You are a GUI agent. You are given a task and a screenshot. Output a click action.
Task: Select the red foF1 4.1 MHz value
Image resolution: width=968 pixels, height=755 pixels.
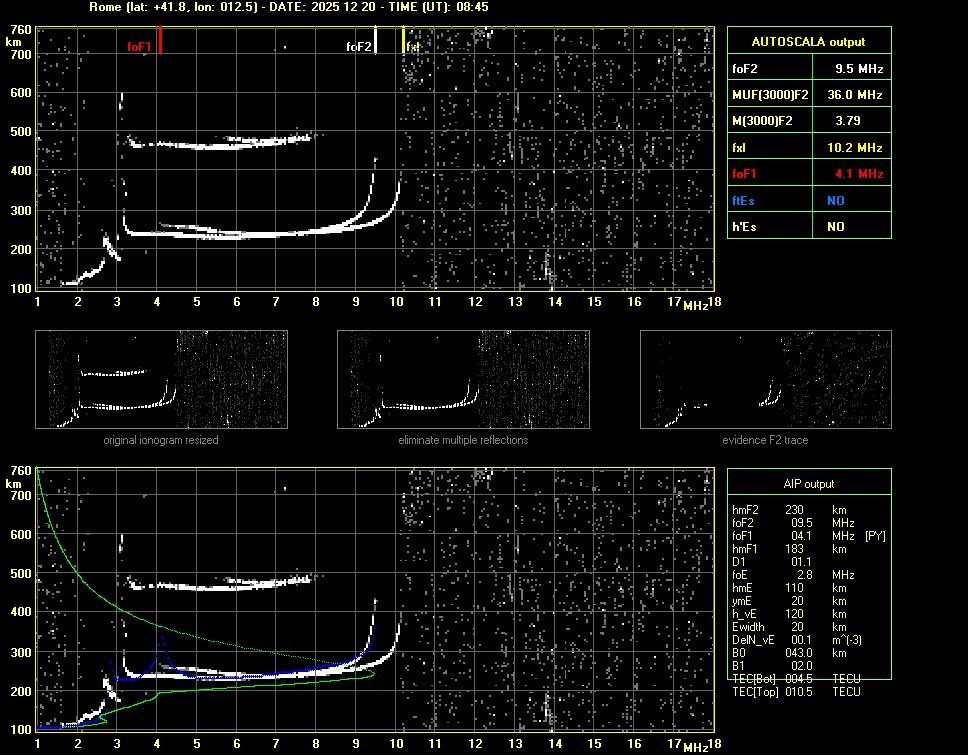click(x=859, y=174)
